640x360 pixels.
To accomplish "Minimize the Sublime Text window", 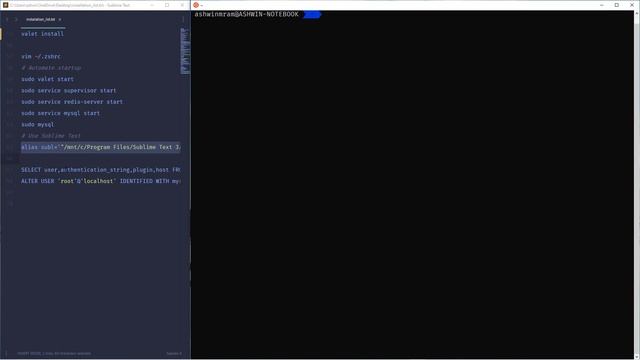I will pyautogui.click(x=152, y=5).
